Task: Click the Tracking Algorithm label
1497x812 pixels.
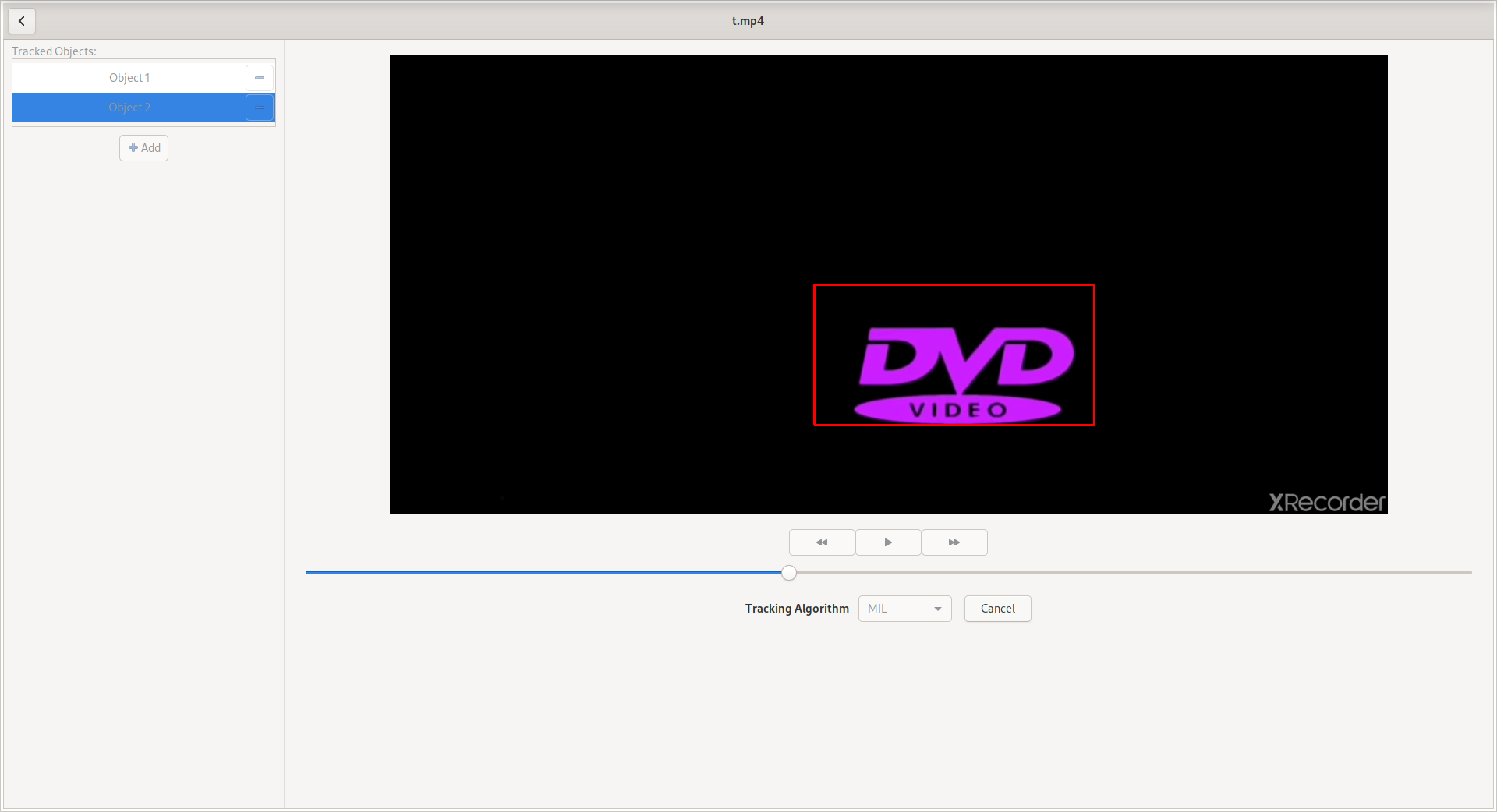Action: pos(797,609)
